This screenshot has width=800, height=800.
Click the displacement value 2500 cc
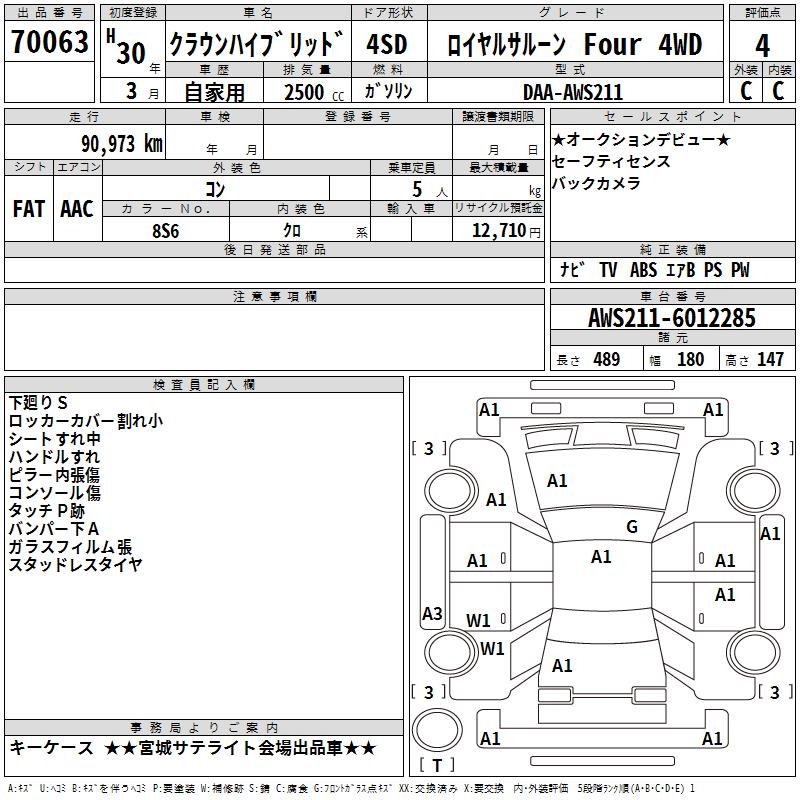(314, 92)
